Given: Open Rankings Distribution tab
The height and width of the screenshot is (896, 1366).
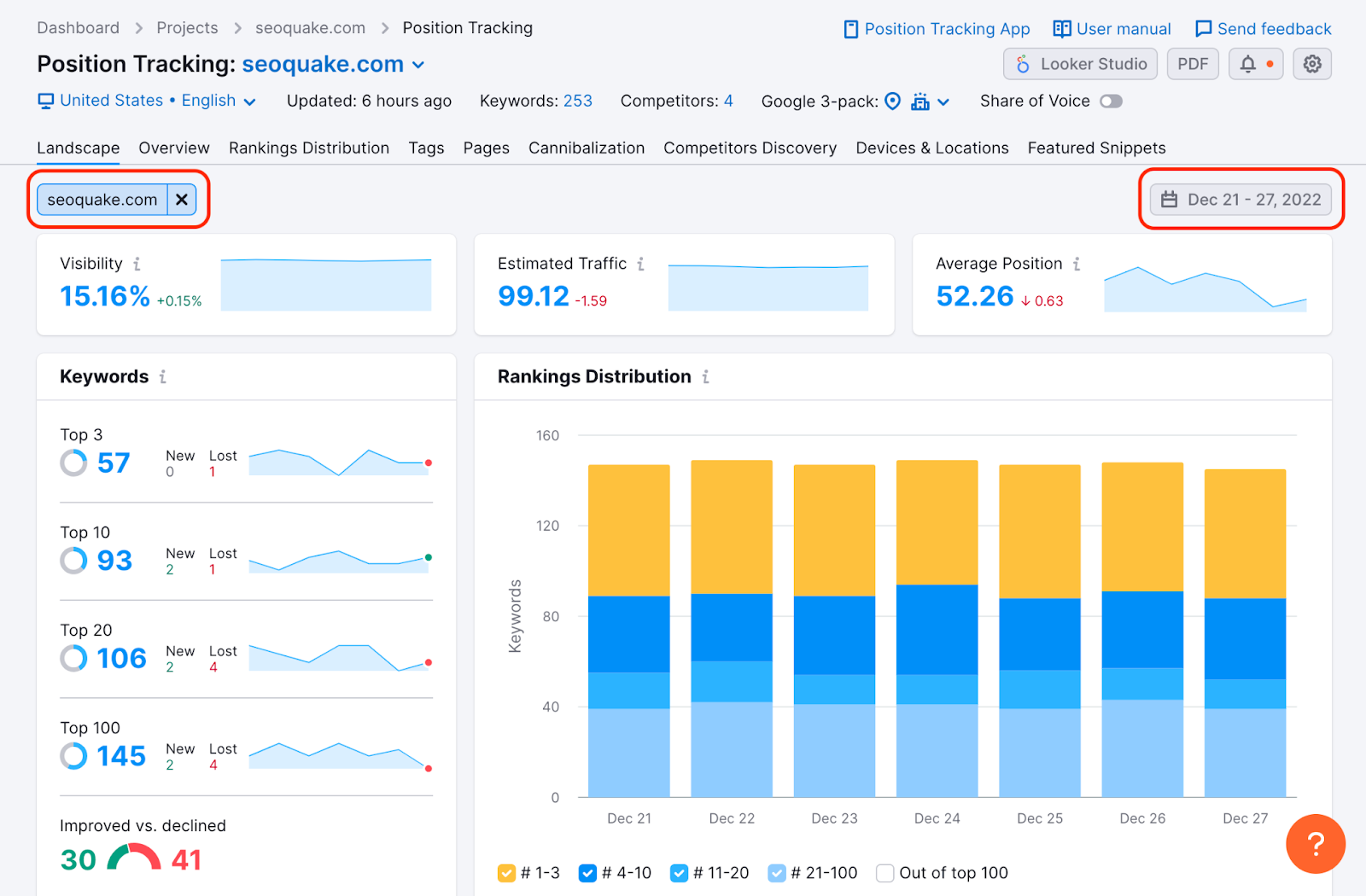Looking at the screenshot, I should (x=309, y=148).
